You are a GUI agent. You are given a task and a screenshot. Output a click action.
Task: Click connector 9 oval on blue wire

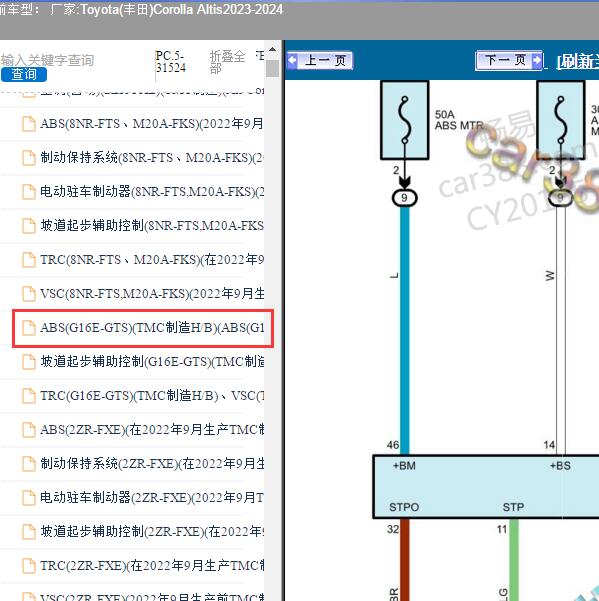pyautogui.click(x=404, y=198)
